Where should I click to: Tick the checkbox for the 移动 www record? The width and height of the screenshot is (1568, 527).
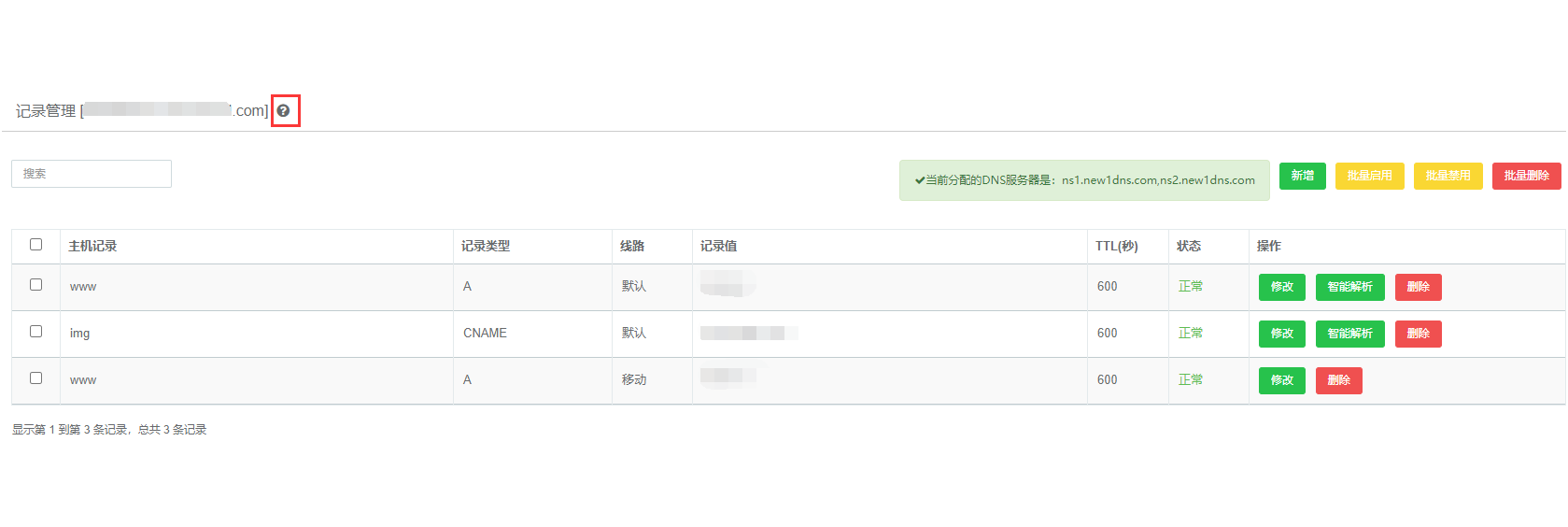(x=35, y=378)
